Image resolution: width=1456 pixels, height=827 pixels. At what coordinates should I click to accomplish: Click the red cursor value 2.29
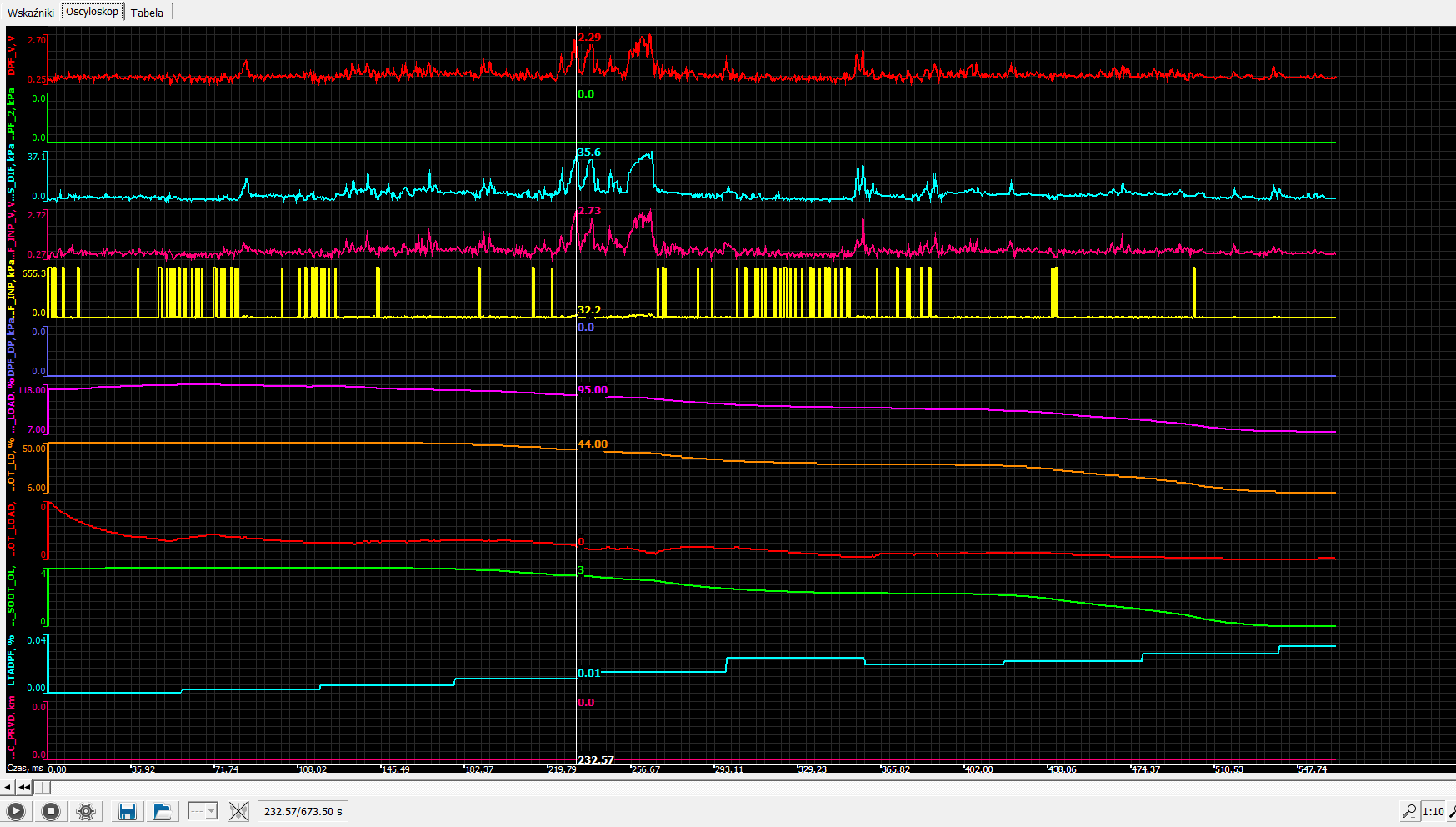click(589, 38)
